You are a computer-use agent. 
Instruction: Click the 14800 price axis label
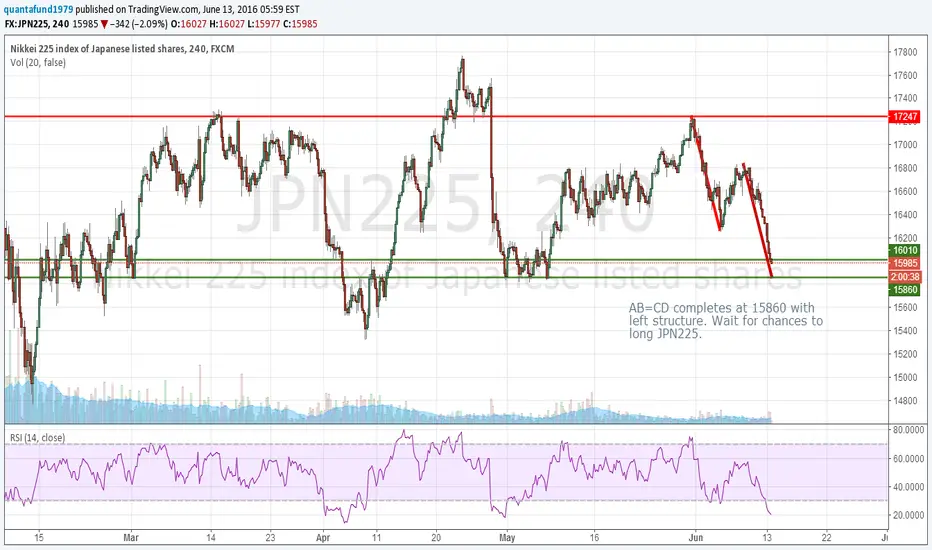pyautogui.click(x=905, y=401)
